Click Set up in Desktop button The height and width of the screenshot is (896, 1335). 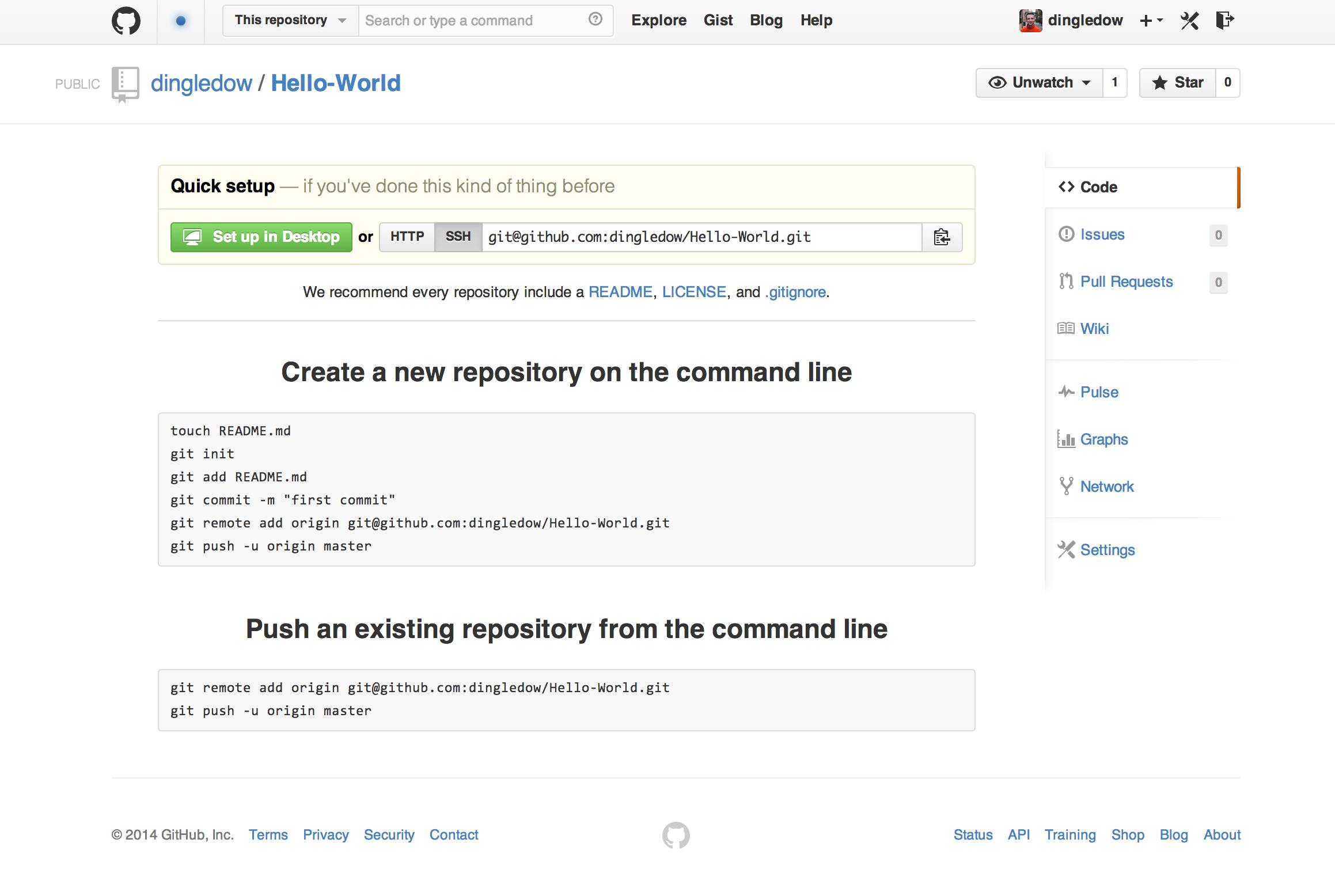(x=261, y=237)
